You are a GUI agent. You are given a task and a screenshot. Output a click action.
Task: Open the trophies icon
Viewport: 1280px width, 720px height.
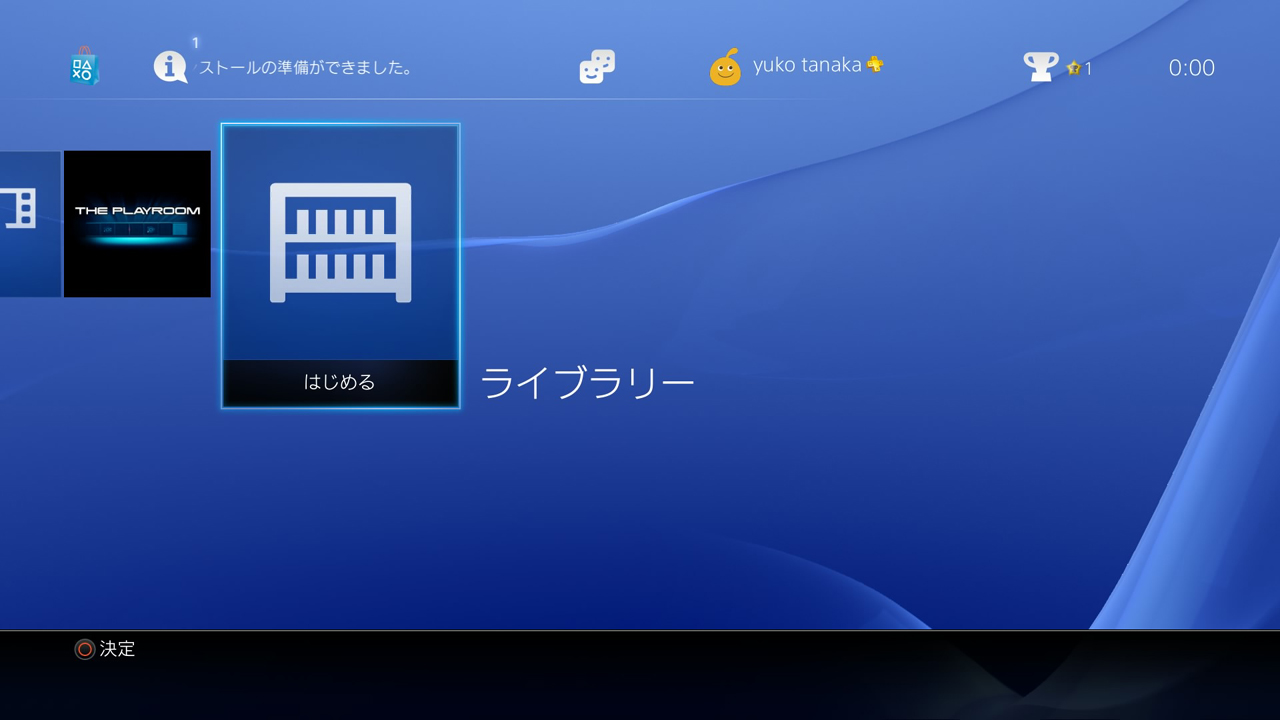coord(1040,66)
